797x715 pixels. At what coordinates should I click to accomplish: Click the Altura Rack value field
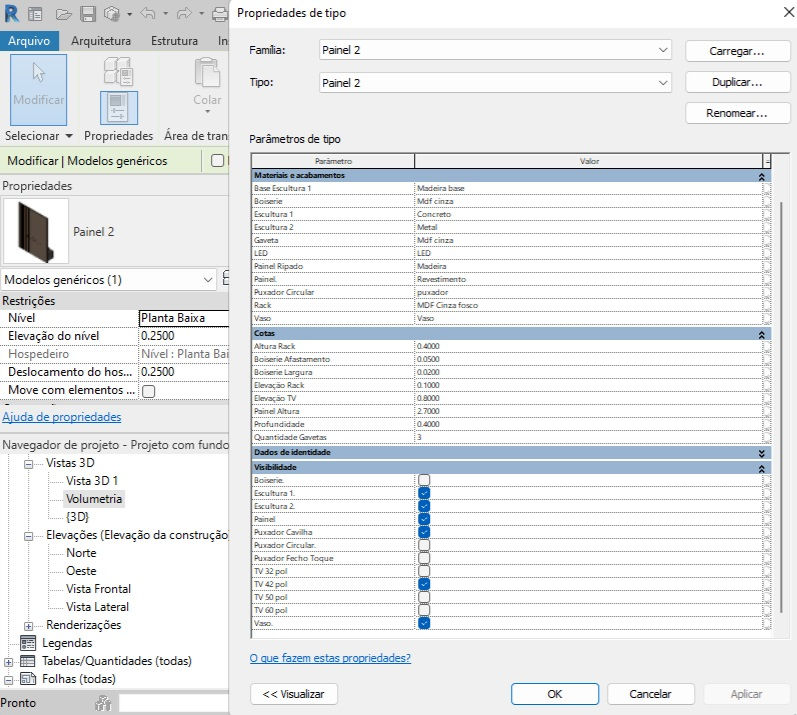(x=588, y=346)
